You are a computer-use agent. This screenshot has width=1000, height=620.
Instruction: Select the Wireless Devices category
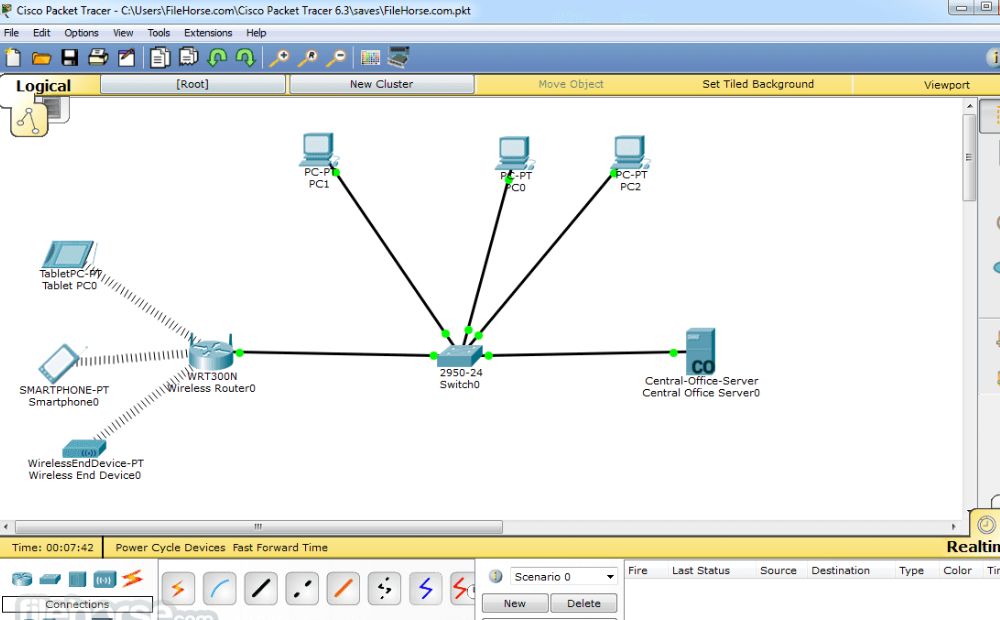click(105, 579)
